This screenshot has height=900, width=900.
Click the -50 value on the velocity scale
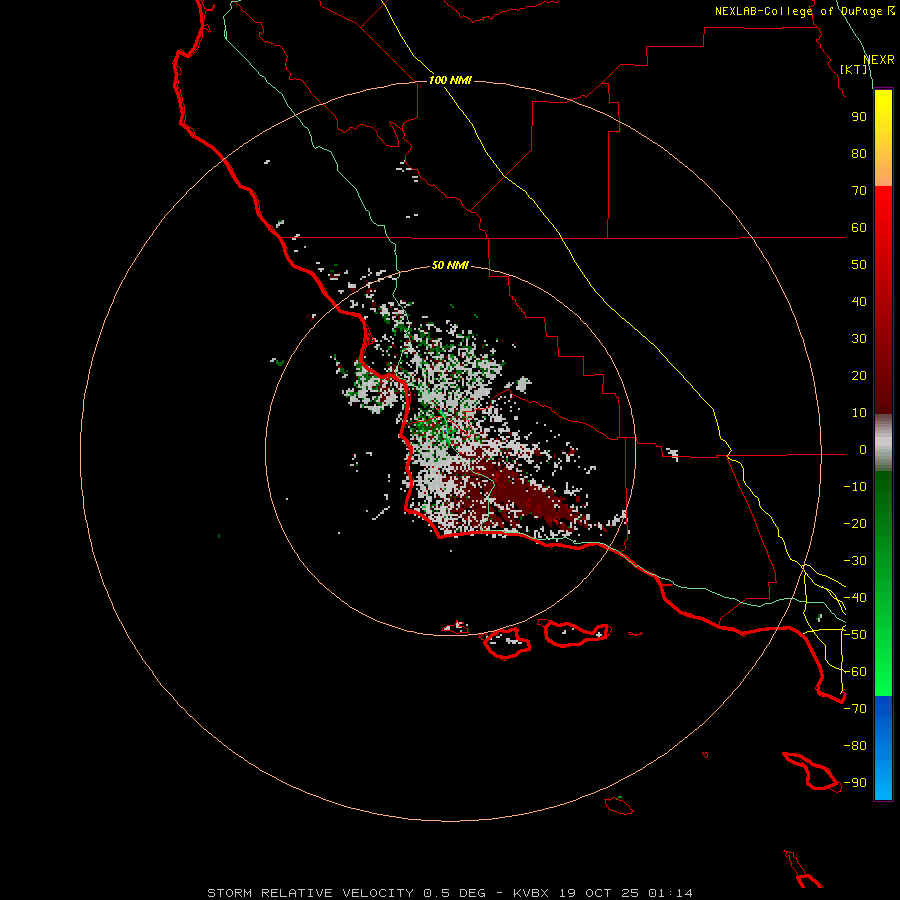tap(855, 635)
